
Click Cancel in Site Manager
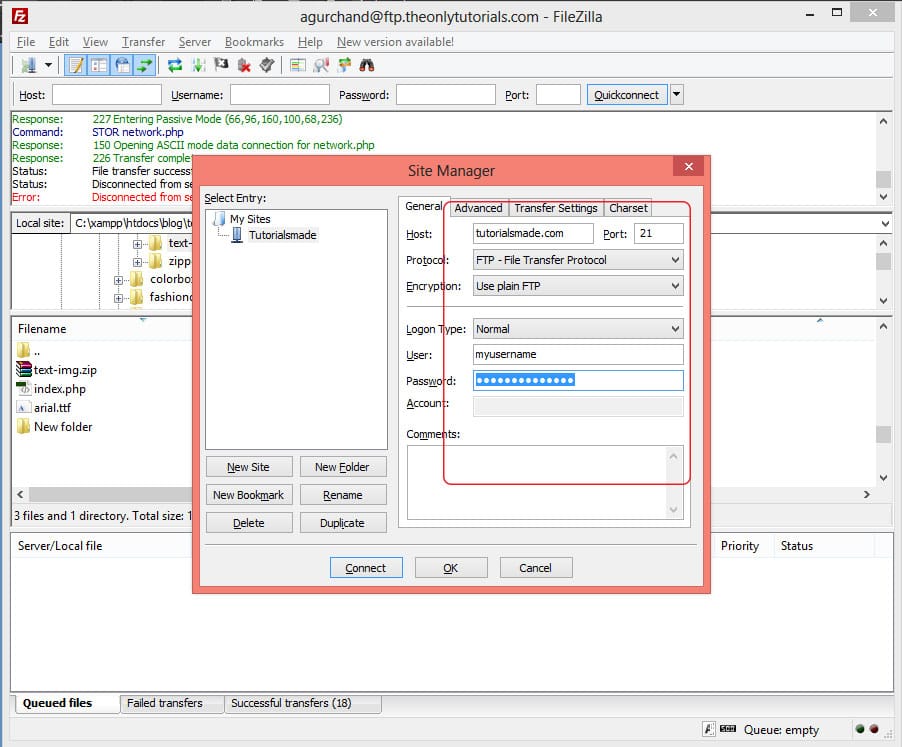[536, 568]
